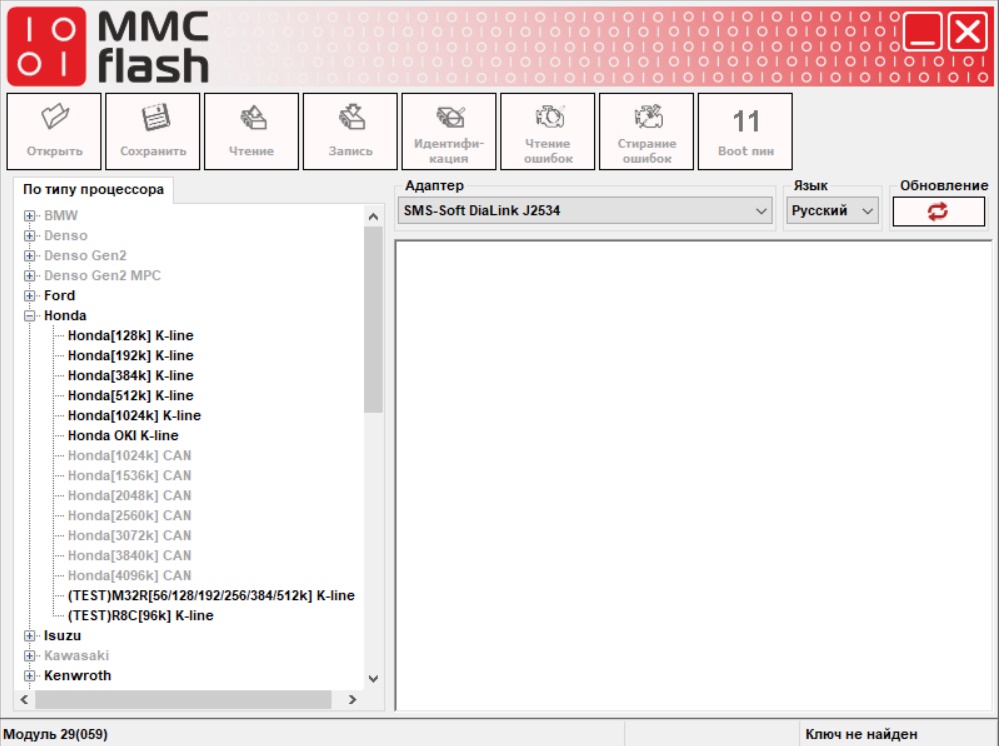999x746 pixels.
Task: Click the Стирание ошибок (Erase errors) icon
Action: coord(646,118)
